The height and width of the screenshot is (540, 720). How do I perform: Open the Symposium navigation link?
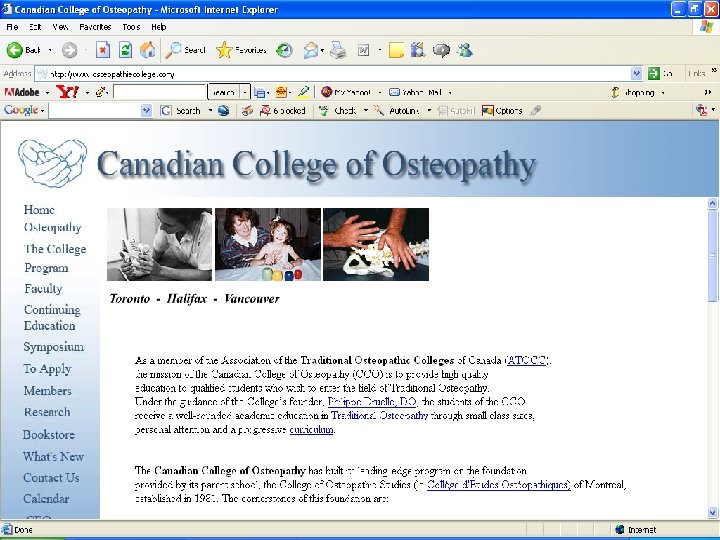54,347
